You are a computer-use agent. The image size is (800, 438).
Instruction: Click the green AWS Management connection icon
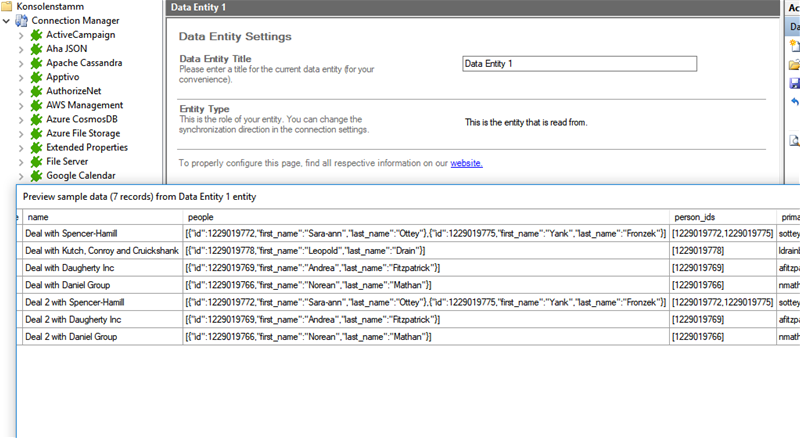pos(37,105)
